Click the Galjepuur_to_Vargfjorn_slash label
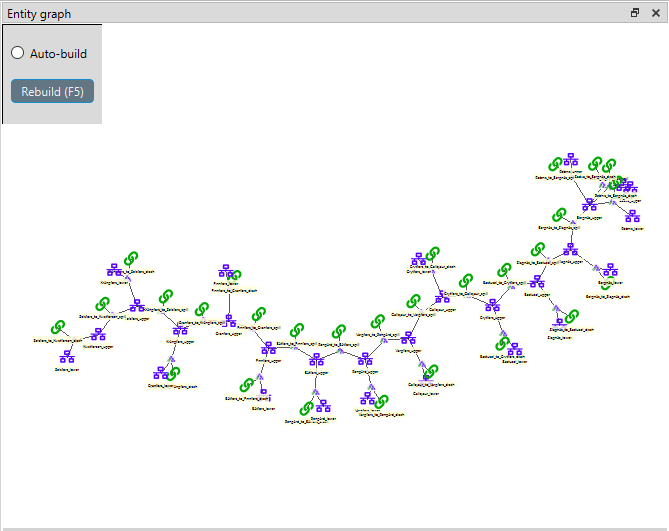 (431, 385)
